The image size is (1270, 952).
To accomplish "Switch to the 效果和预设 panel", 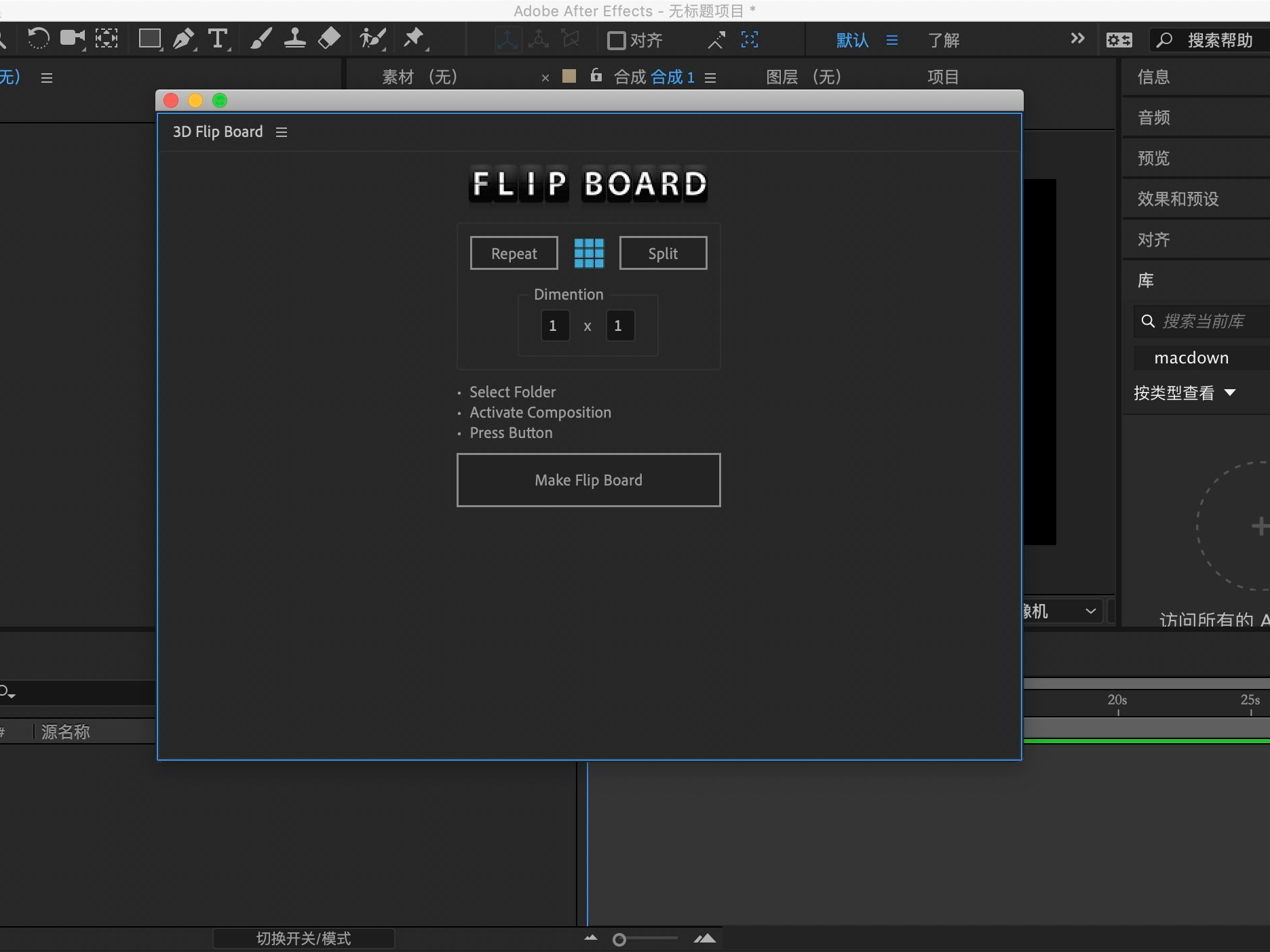I will [1178, 199].
